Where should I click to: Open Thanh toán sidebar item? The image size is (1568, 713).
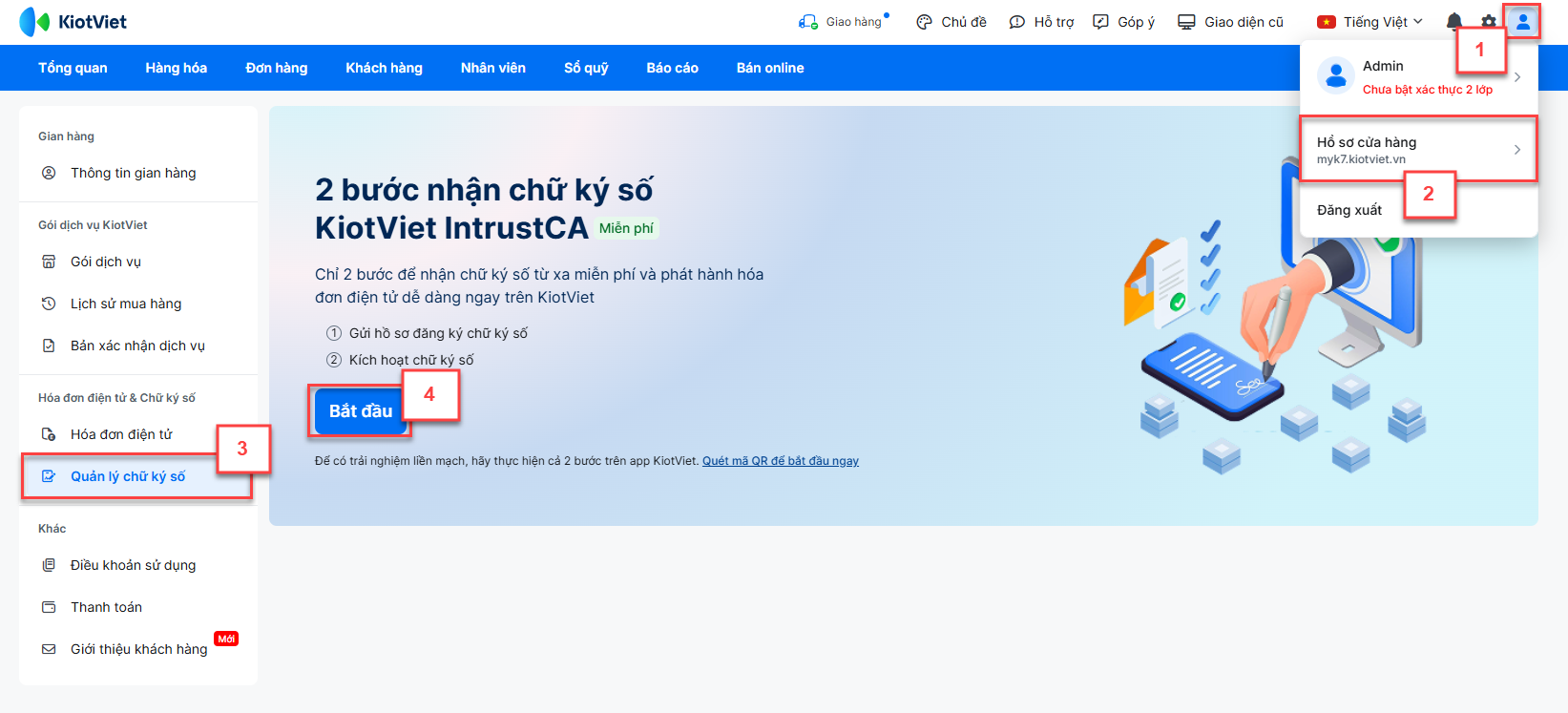click(138, 607)
